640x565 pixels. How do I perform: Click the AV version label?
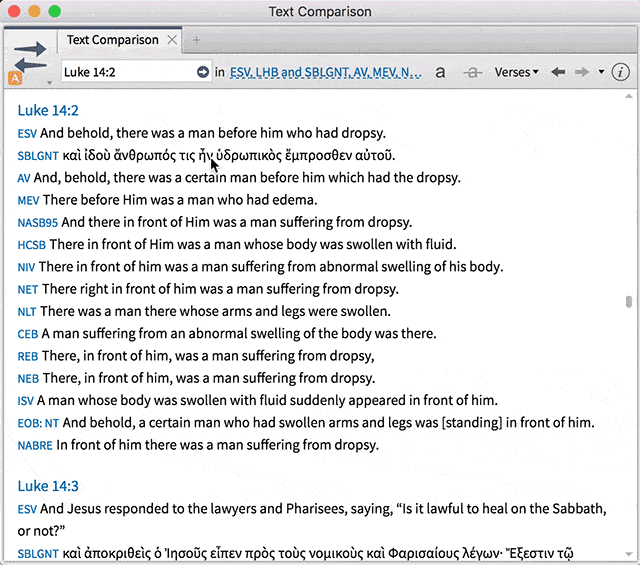[x=24, y=178]
